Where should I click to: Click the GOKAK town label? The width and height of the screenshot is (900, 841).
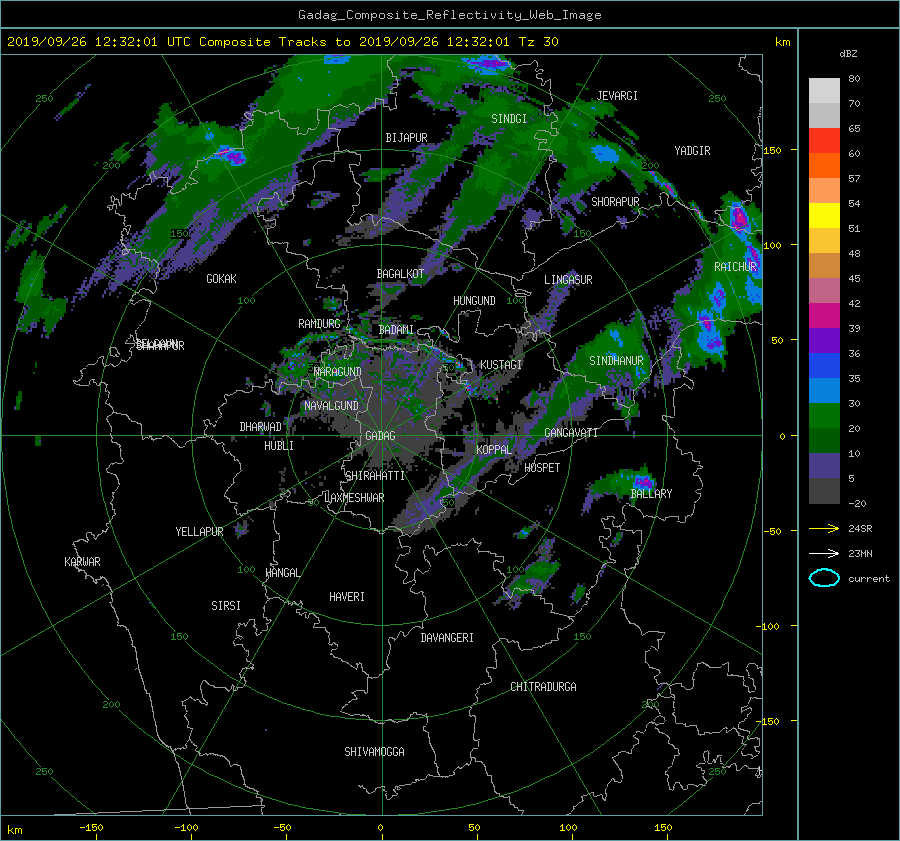click(221, 278)
